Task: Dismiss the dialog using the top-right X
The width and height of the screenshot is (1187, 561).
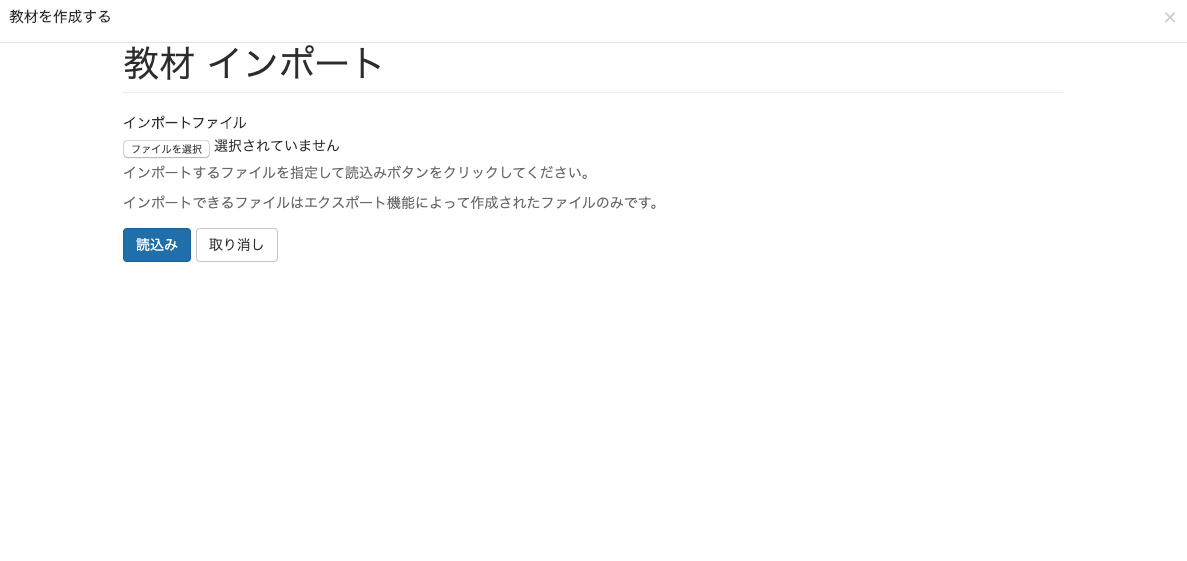Action: [x=1170, y=17]
